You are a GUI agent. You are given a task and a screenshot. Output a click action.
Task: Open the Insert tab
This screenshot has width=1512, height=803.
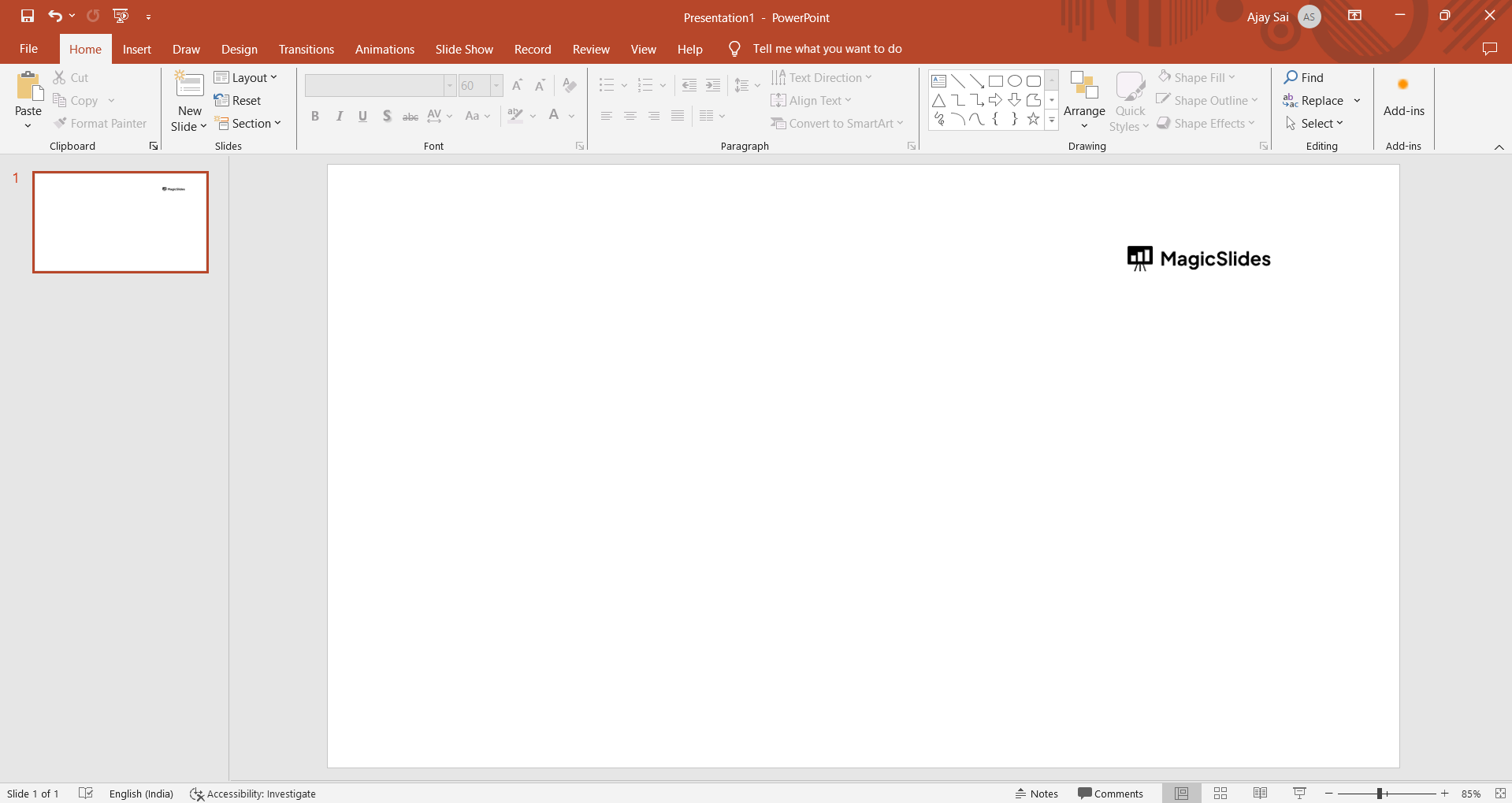(136, 49)
